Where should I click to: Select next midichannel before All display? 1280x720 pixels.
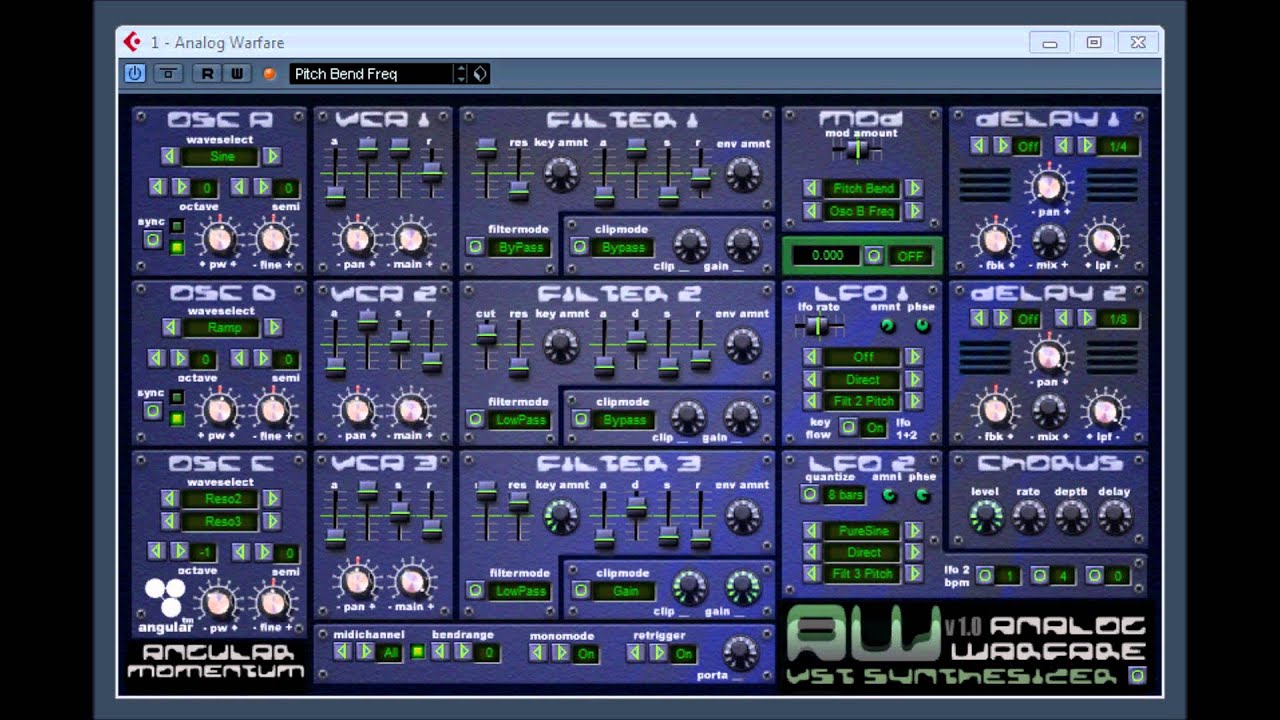pos(365,653)
